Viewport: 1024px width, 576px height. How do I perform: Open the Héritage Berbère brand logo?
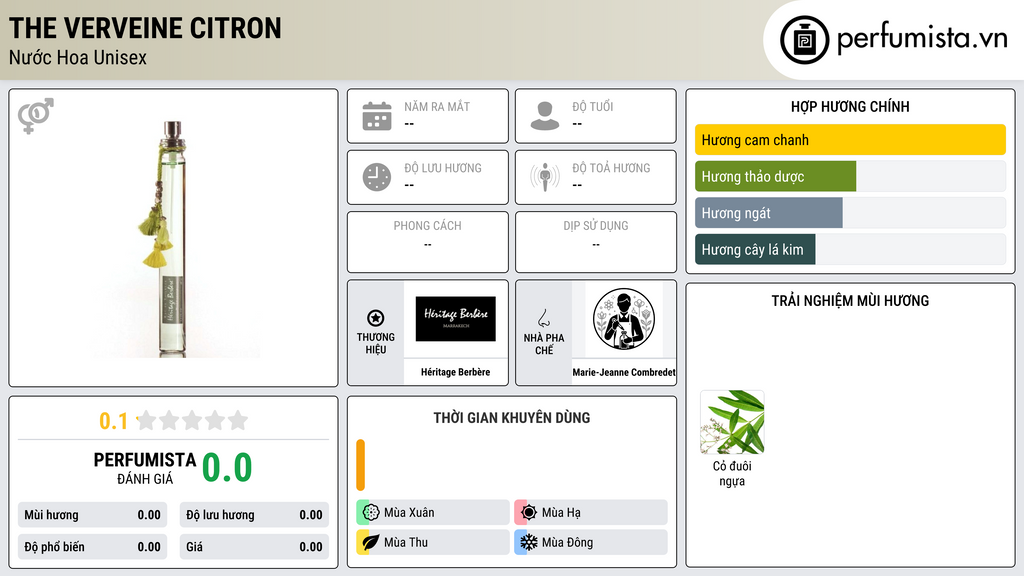pos(456,319)
